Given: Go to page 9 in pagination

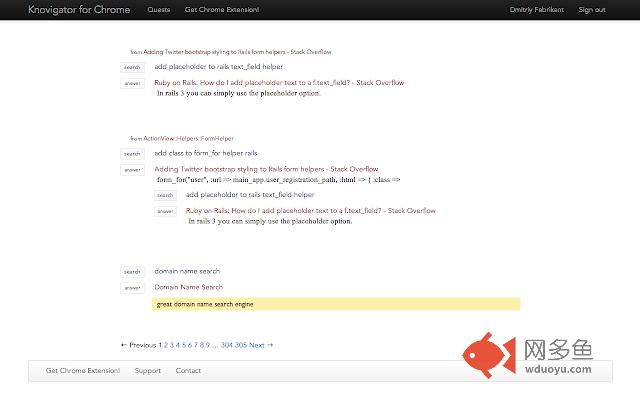Looking at the screenshot, I should [208, 345].
